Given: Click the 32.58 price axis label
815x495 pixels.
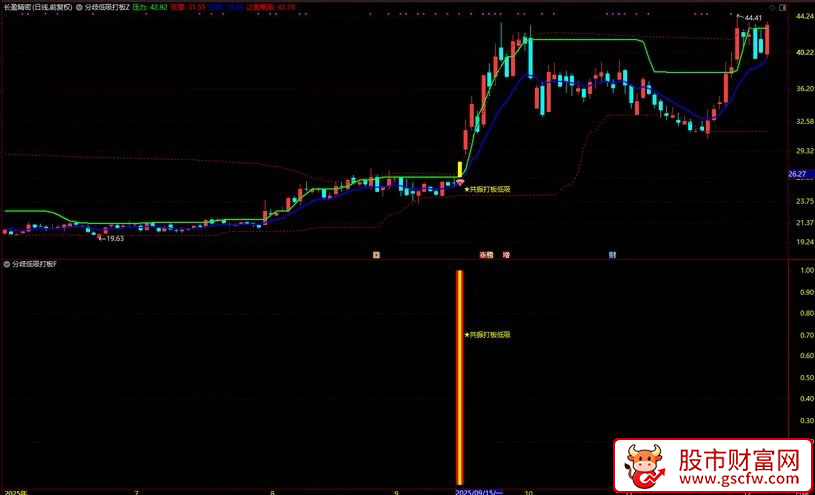Looking at the screenshot, I should click(x=805, y=122).
